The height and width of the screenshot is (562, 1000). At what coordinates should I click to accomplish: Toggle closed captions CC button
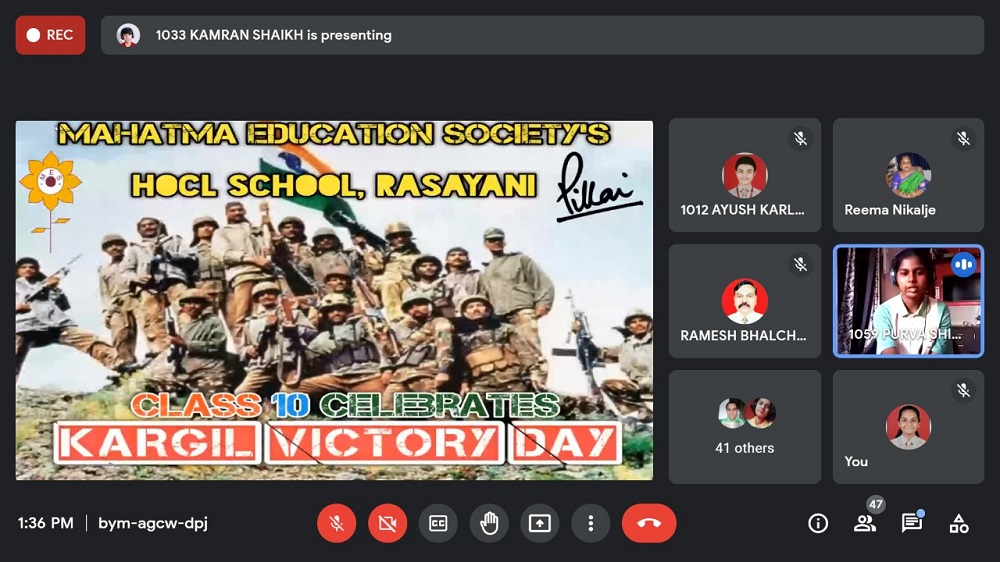click(x=438, y=523)
